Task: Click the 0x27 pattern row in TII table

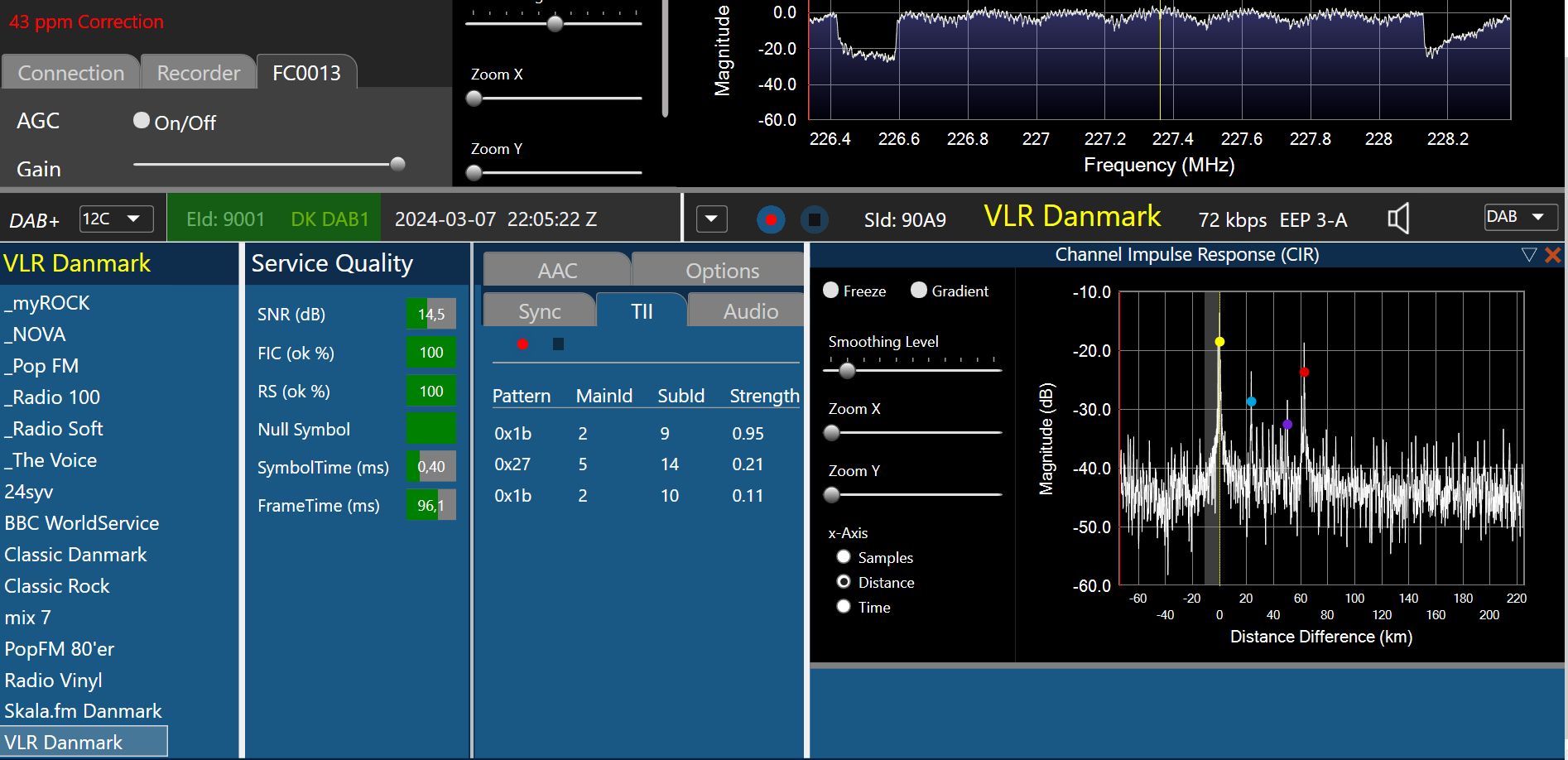Action: pos(512,464)
